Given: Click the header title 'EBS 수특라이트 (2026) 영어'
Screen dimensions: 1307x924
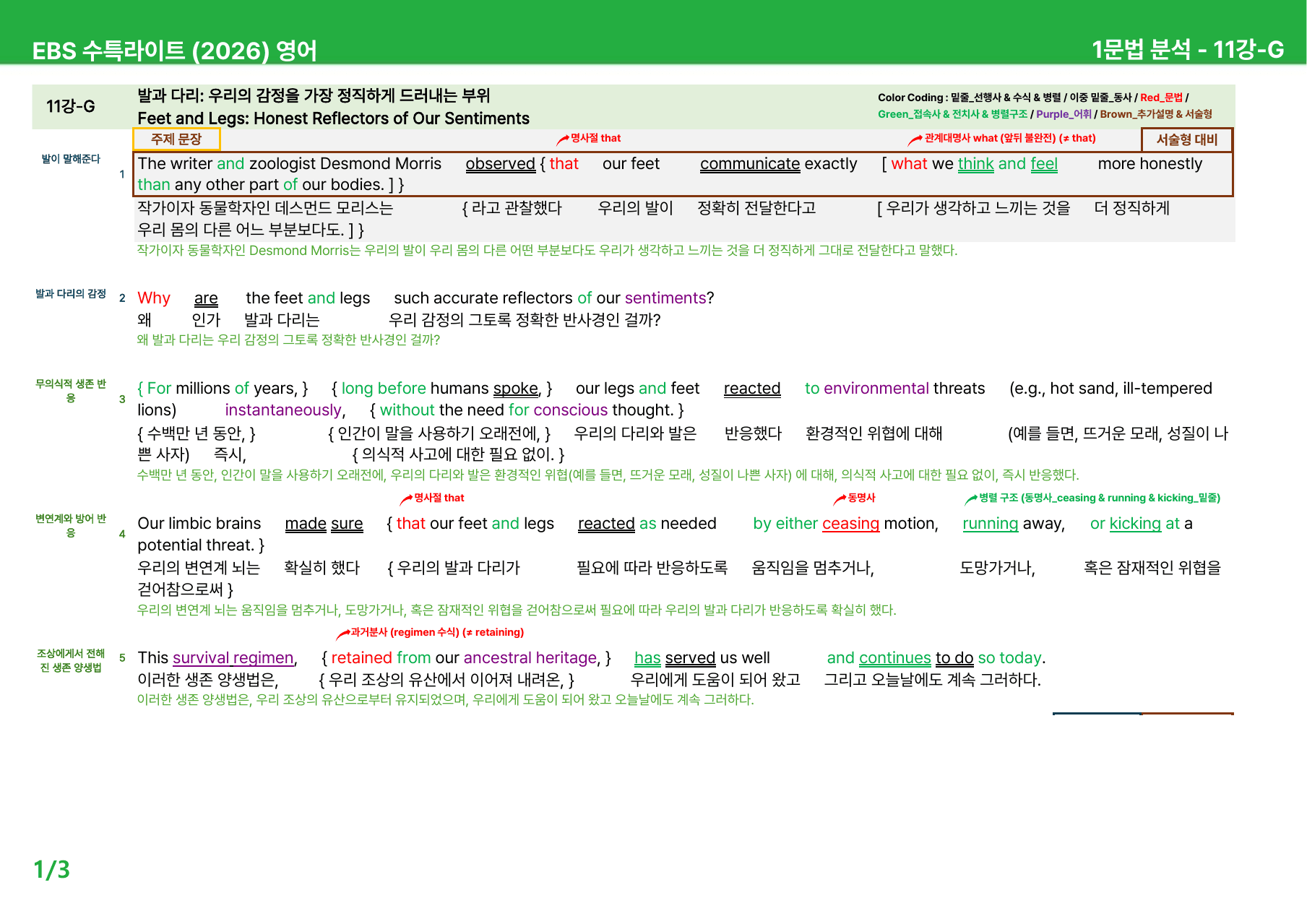Looking at the screenshot, I should [x=174, y=51].
